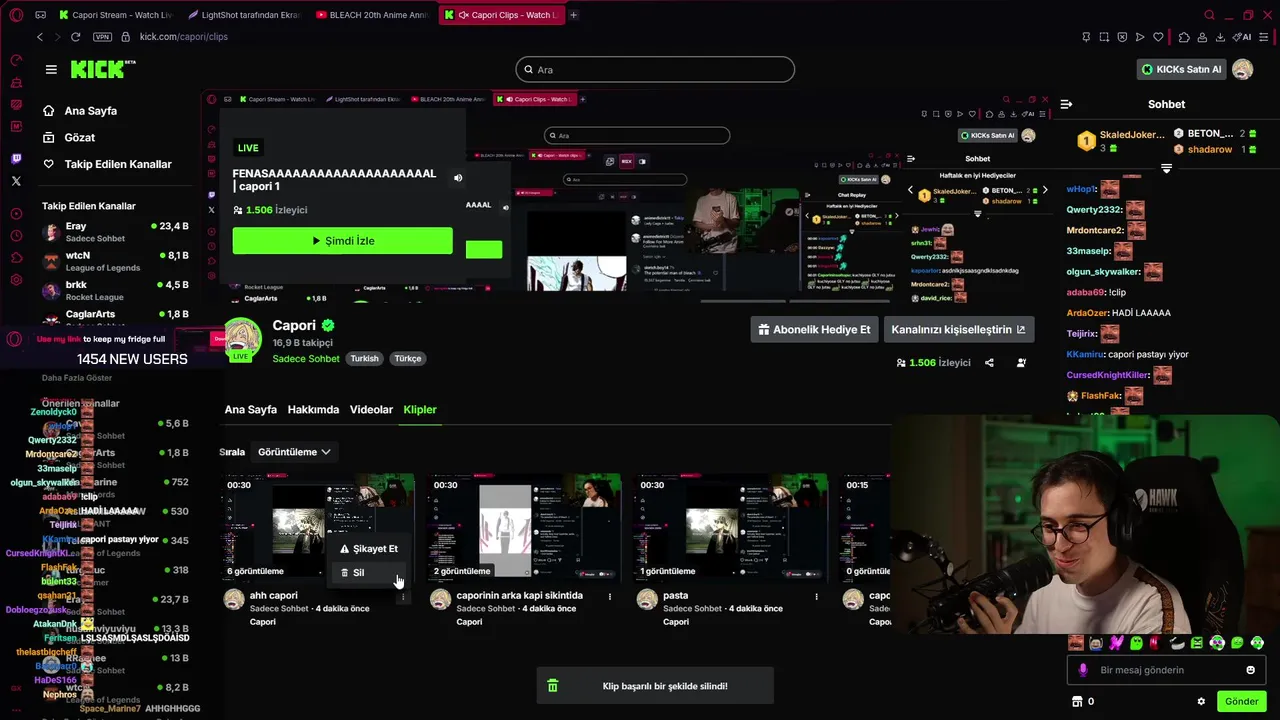
Task: Open the Twitch icon in Opera sidebar
Action: [x=16, y=159]
